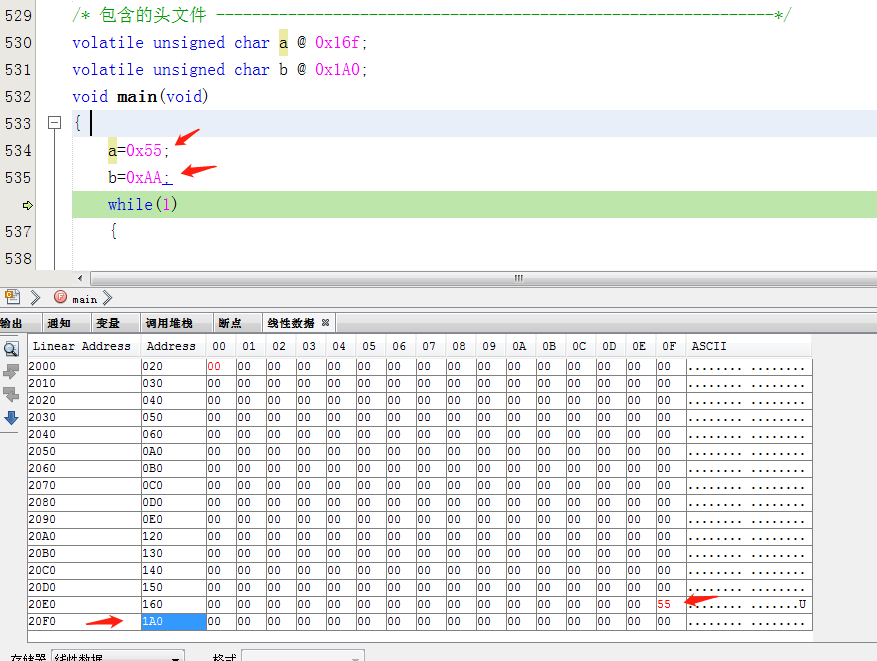Click the editor horizontal scrollbar thumb
The image size is (877, 661).
518,278
